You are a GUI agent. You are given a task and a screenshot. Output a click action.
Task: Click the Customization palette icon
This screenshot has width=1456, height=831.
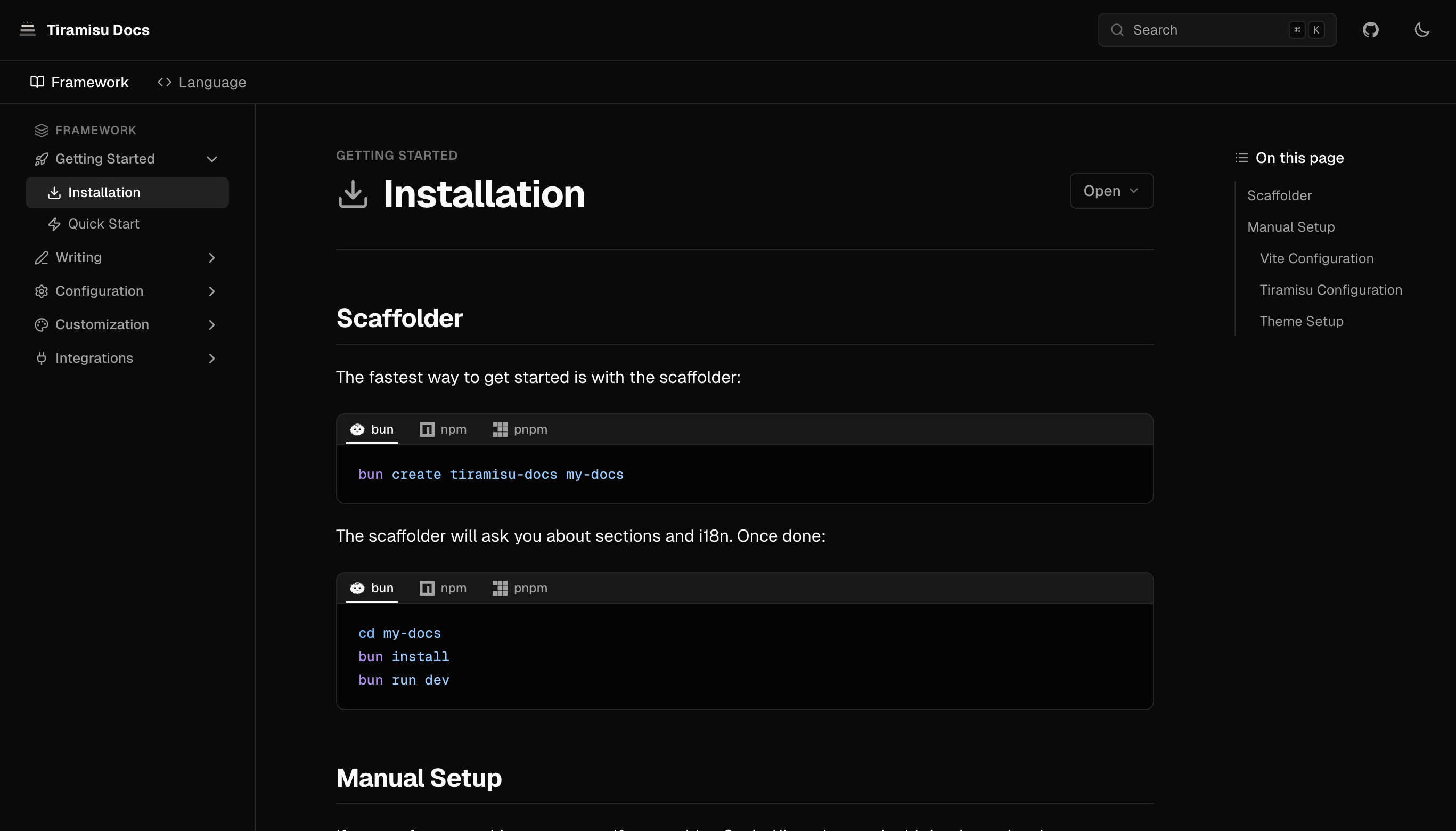click(x=41, y=324)
